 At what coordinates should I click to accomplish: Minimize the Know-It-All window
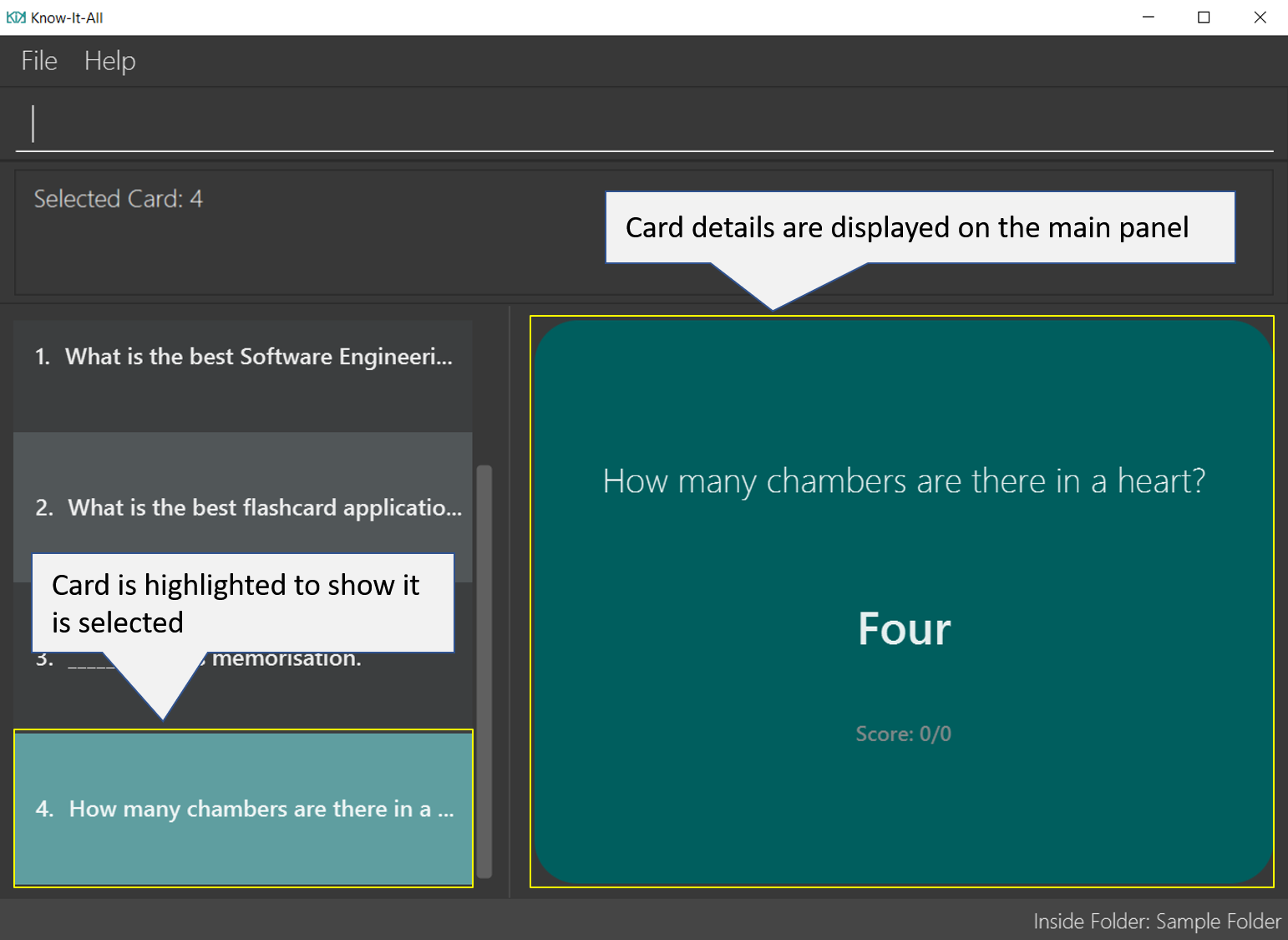point(1149,18)
